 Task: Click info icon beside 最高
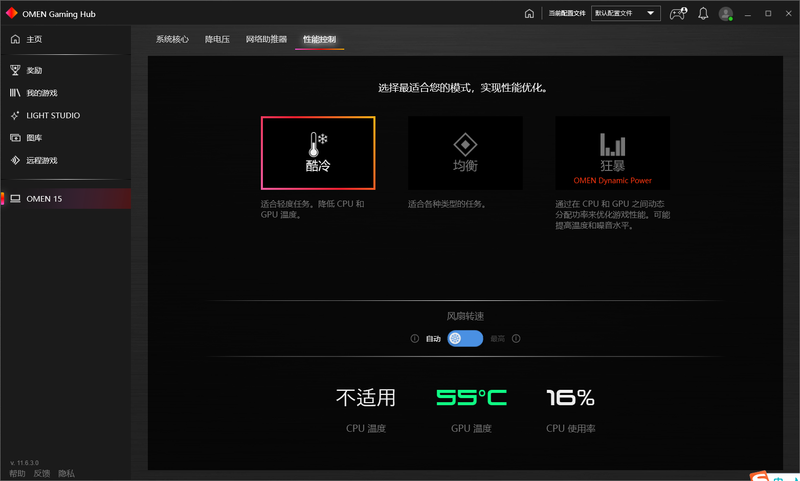516,339
